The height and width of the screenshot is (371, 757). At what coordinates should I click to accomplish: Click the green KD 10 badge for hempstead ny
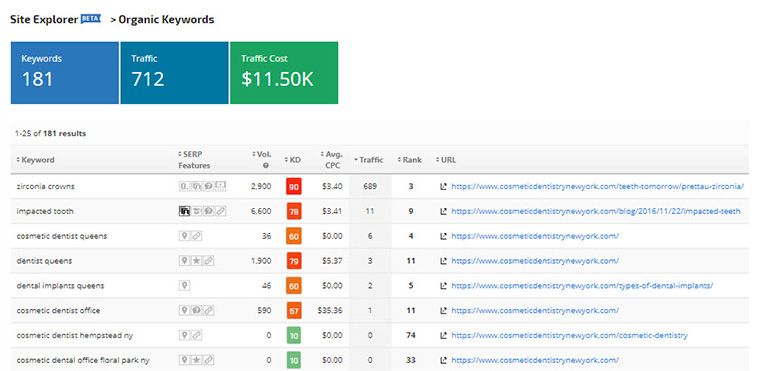tap(294, 335)
